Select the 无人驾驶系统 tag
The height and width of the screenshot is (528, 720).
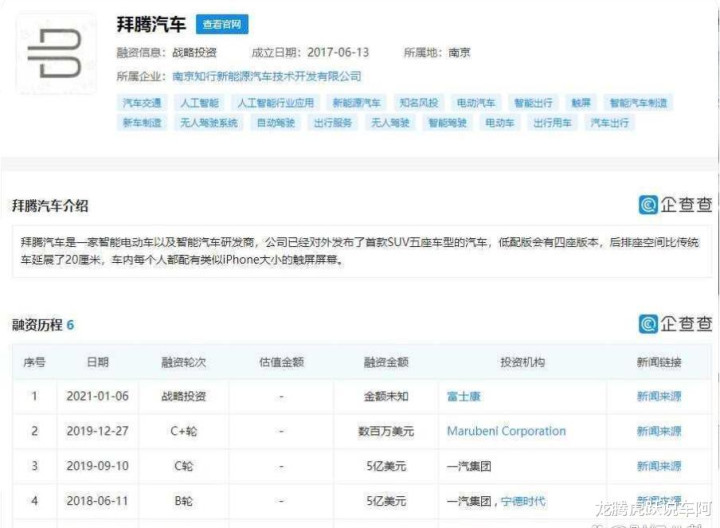click(208, 124)
